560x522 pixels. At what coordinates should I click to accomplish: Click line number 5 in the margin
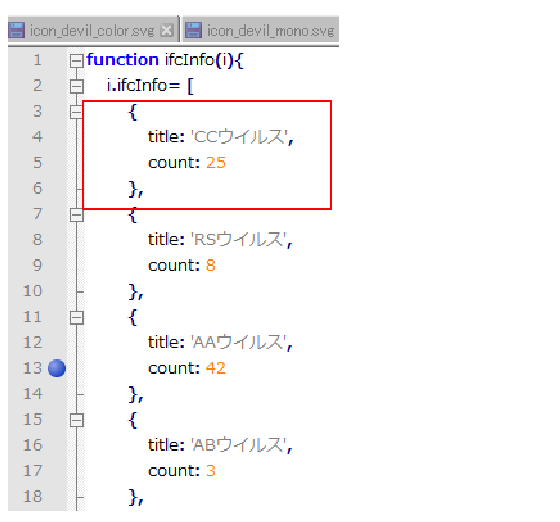tap(38, 163)
